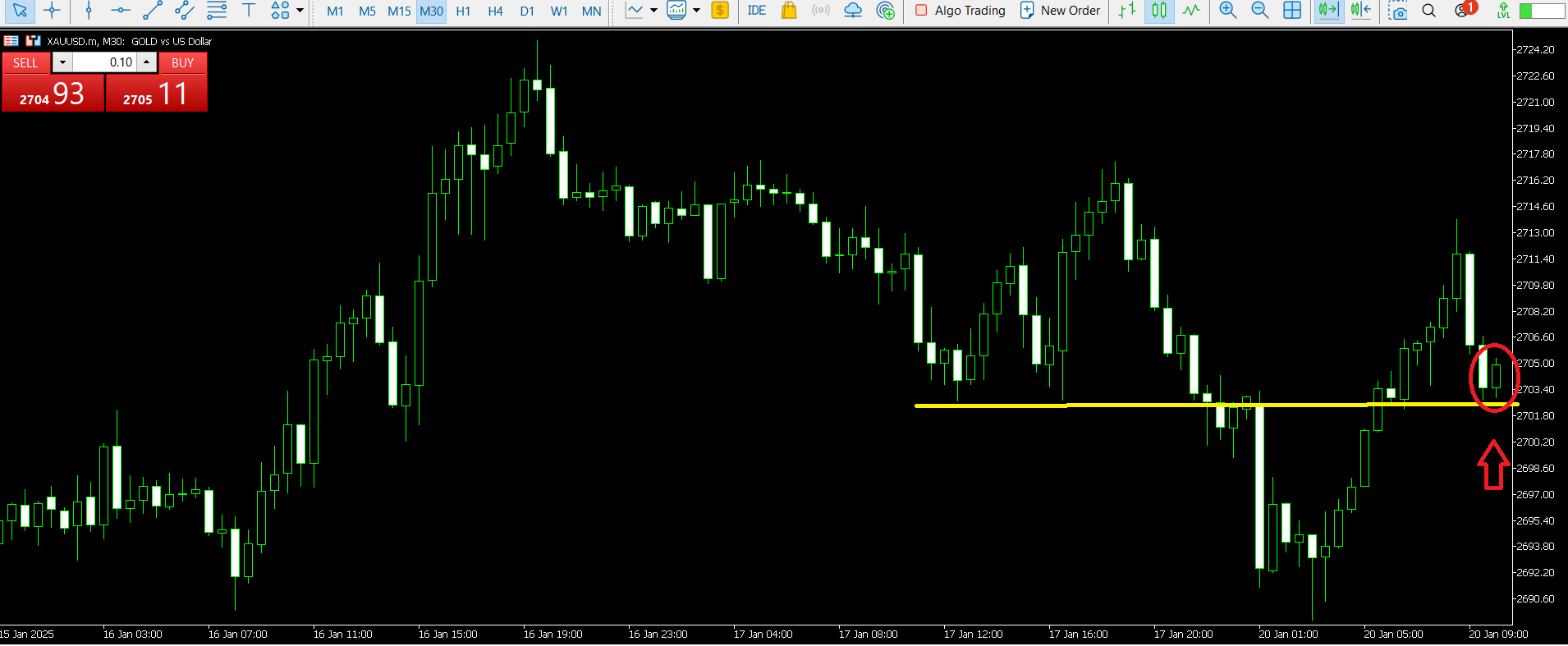Expand the chart templates dropdown arrow

coord(696,11)
